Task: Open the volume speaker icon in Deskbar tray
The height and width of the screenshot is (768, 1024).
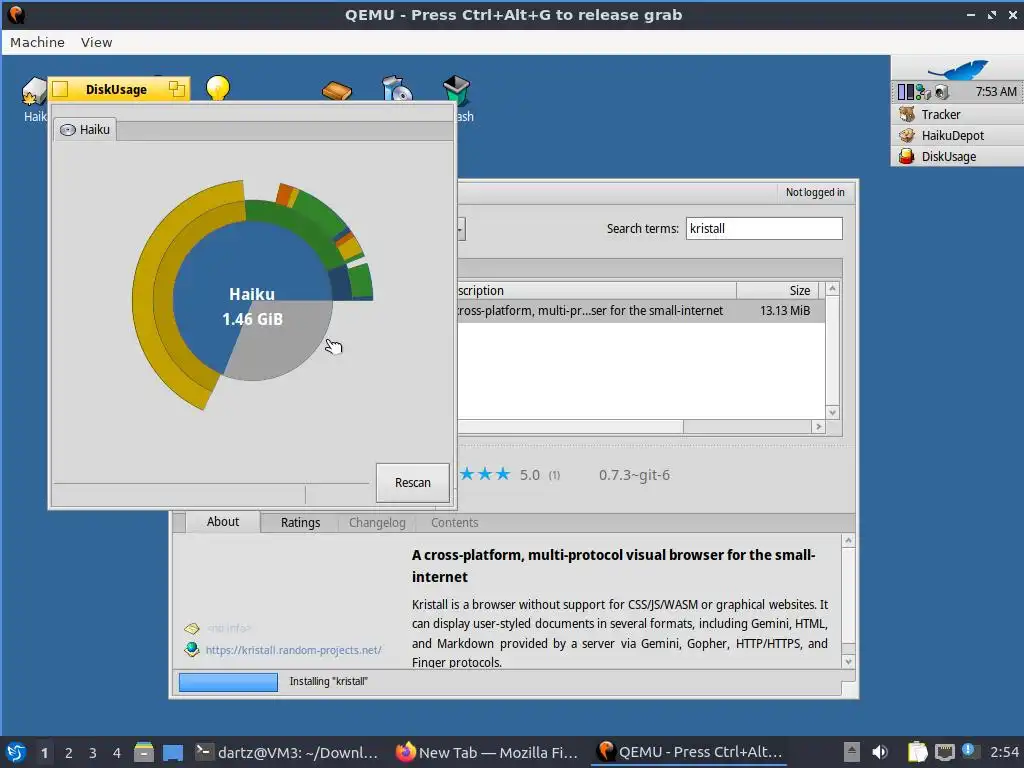Action: (941, 92)
